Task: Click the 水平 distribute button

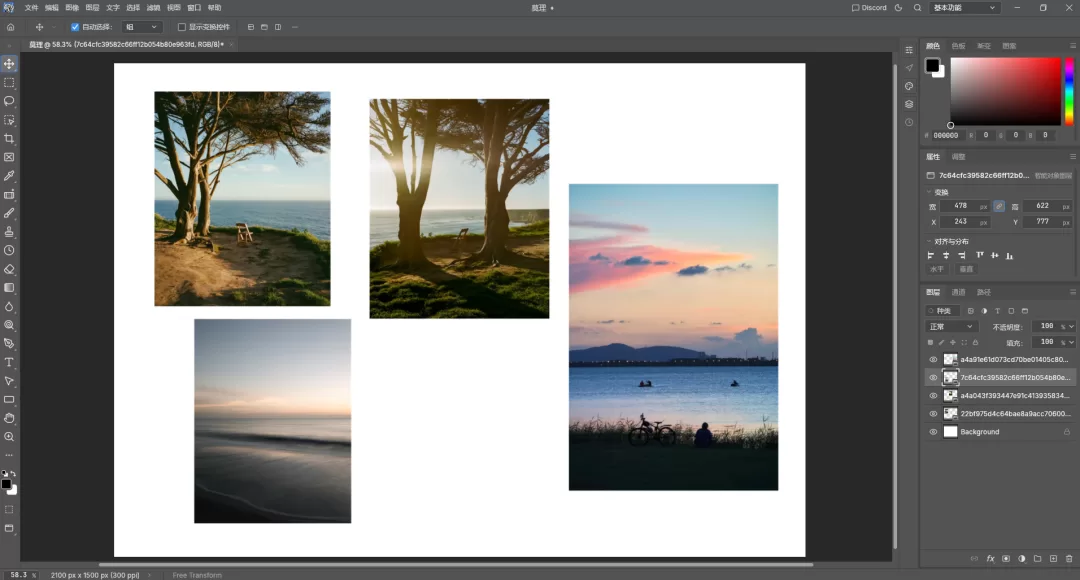Action: tap(937, 269)
